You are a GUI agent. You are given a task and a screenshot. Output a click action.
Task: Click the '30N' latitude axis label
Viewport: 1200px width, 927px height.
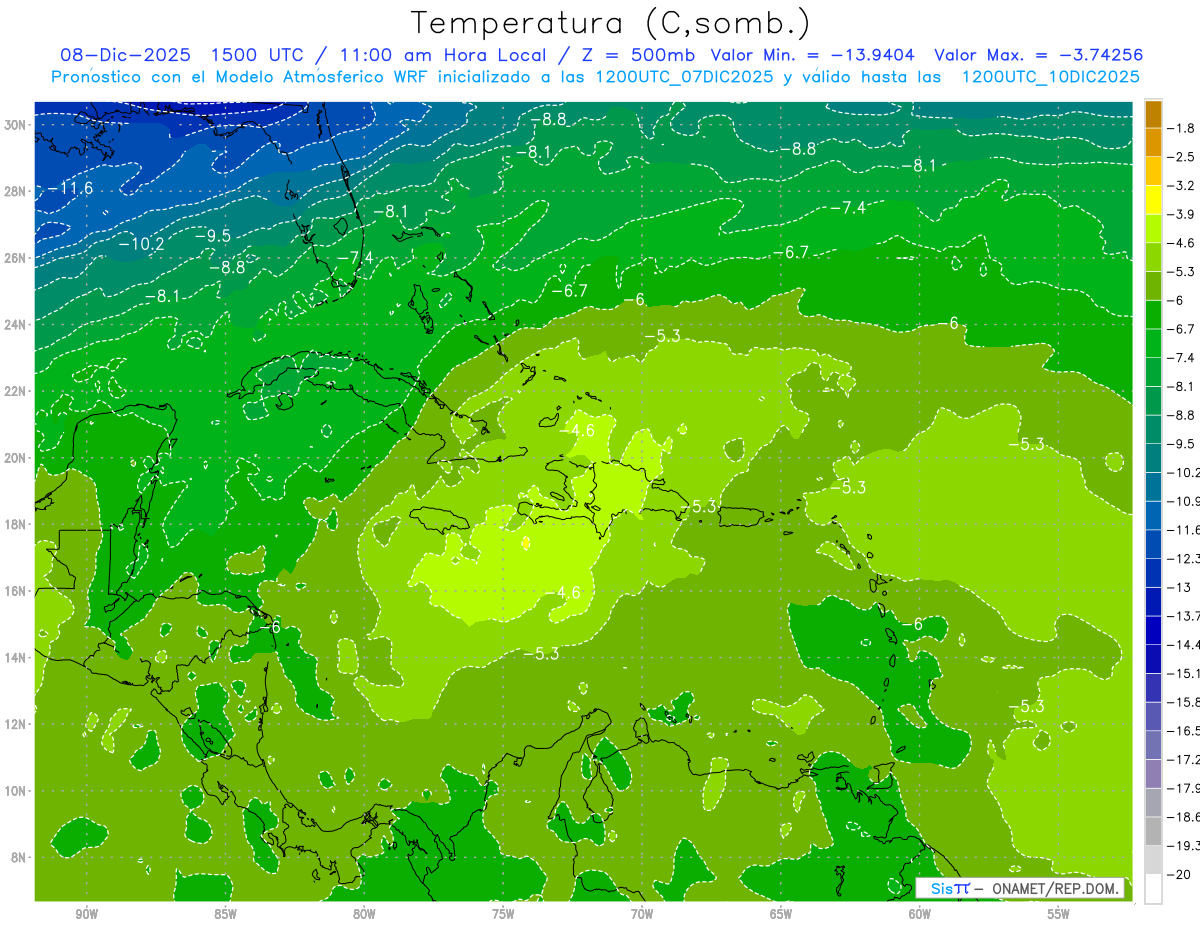[x=15, y=124]
